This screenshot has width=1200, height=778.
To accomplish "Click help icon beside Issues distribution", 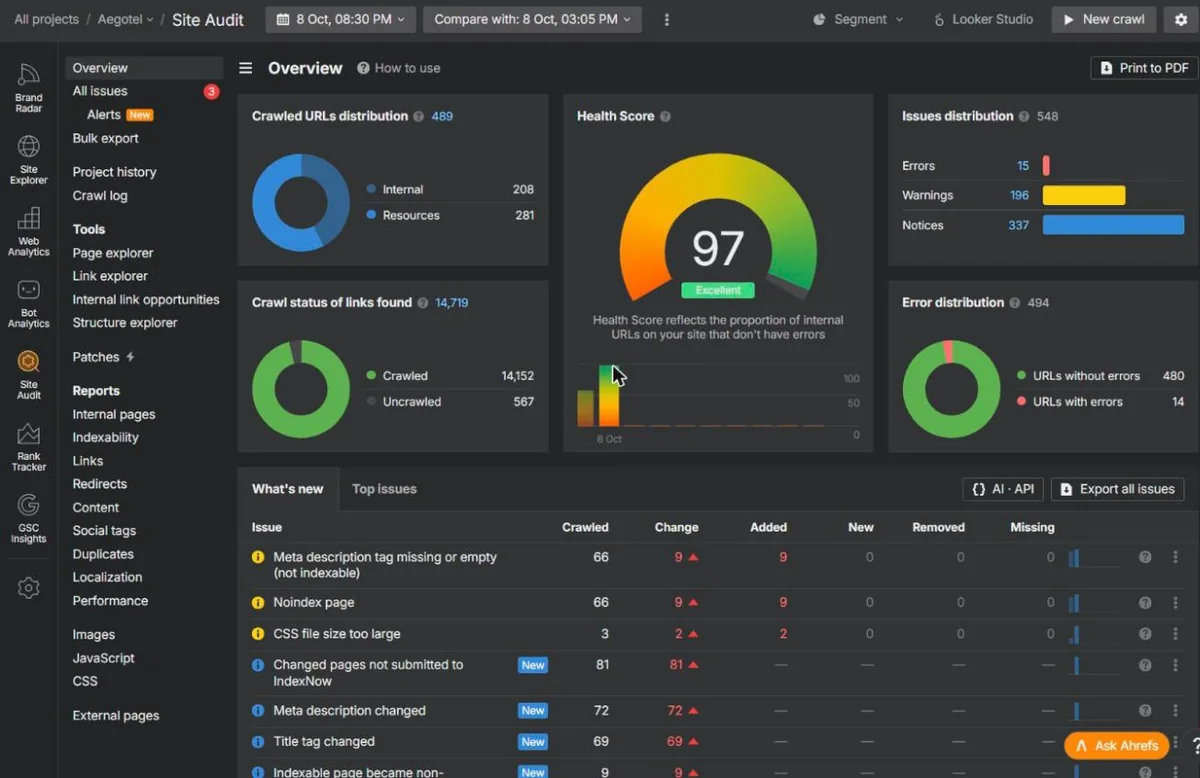I will click(x=1023, y=116).
